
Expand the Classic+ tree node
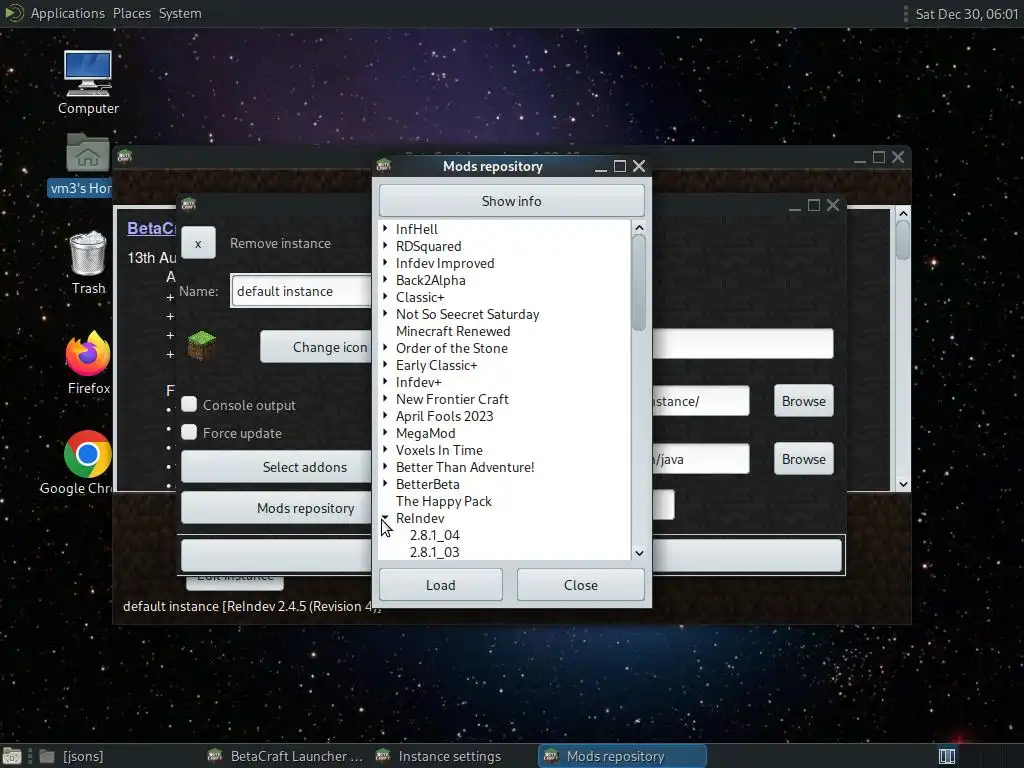[x=385, y=296]
